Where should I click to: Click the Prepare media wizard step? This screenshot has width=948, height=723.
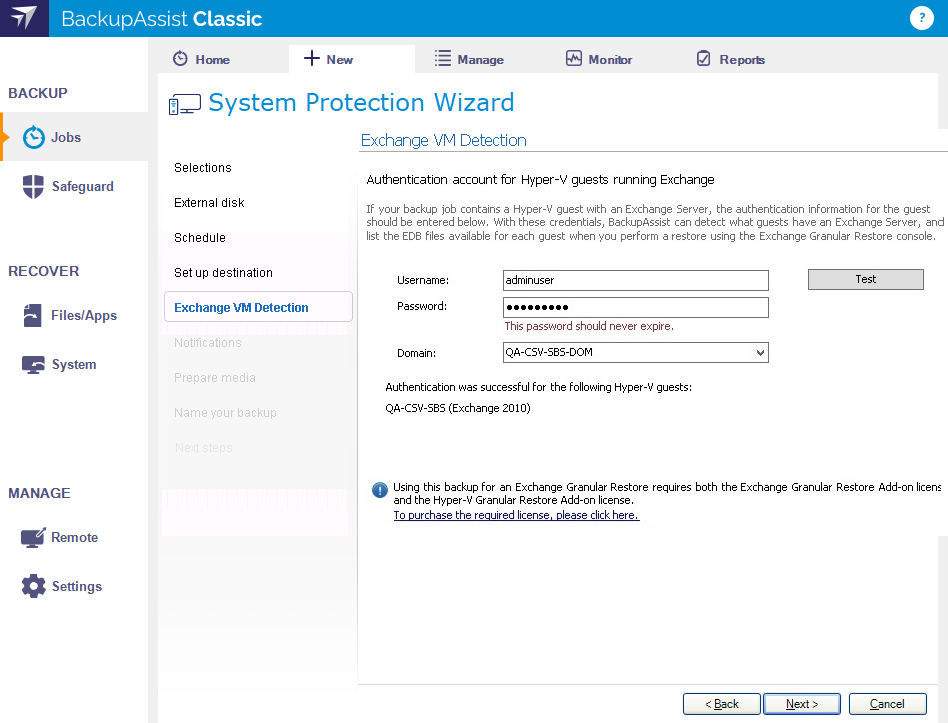tap(215, 378)
